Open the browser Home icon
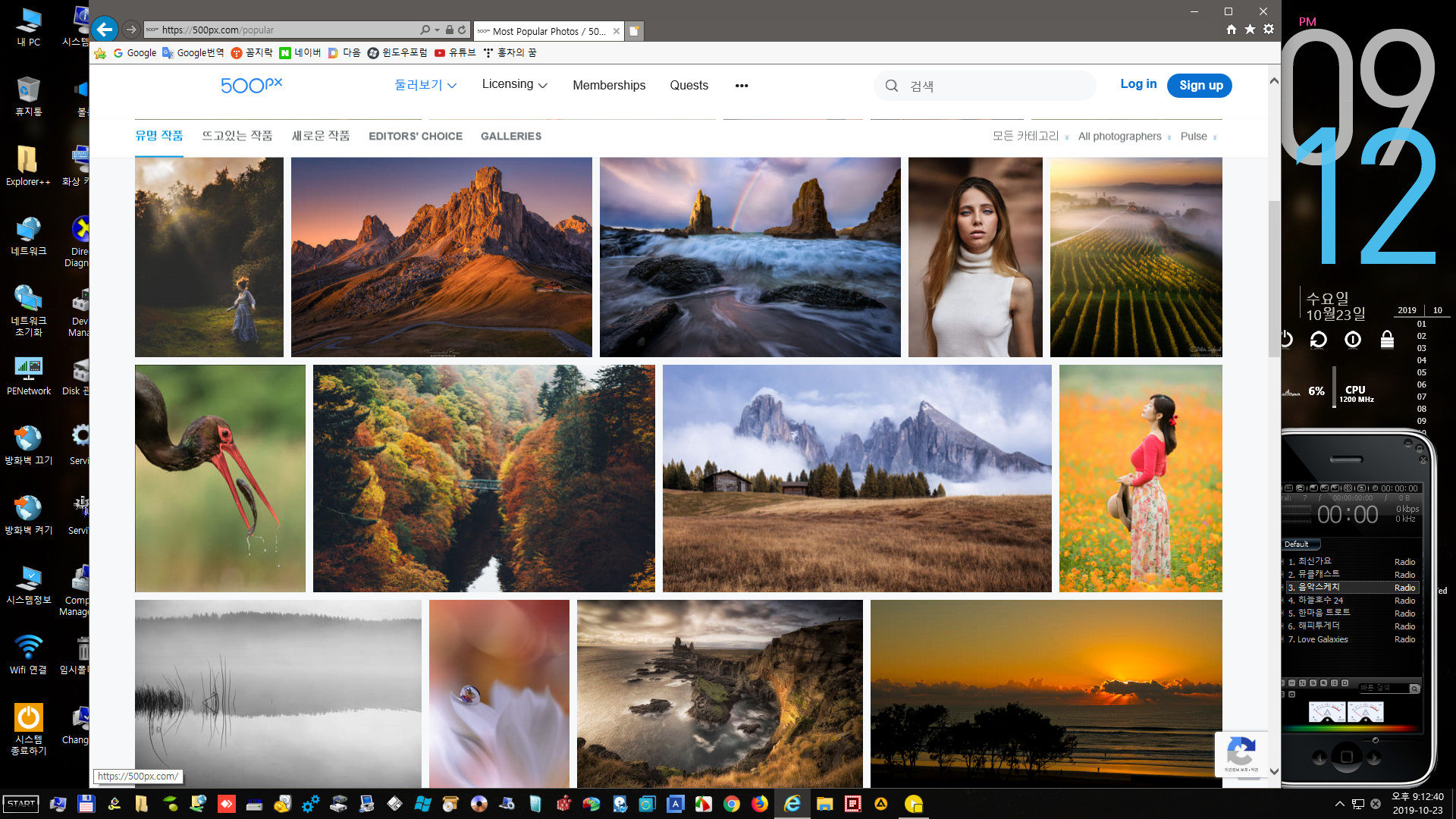 [1232, 30]
